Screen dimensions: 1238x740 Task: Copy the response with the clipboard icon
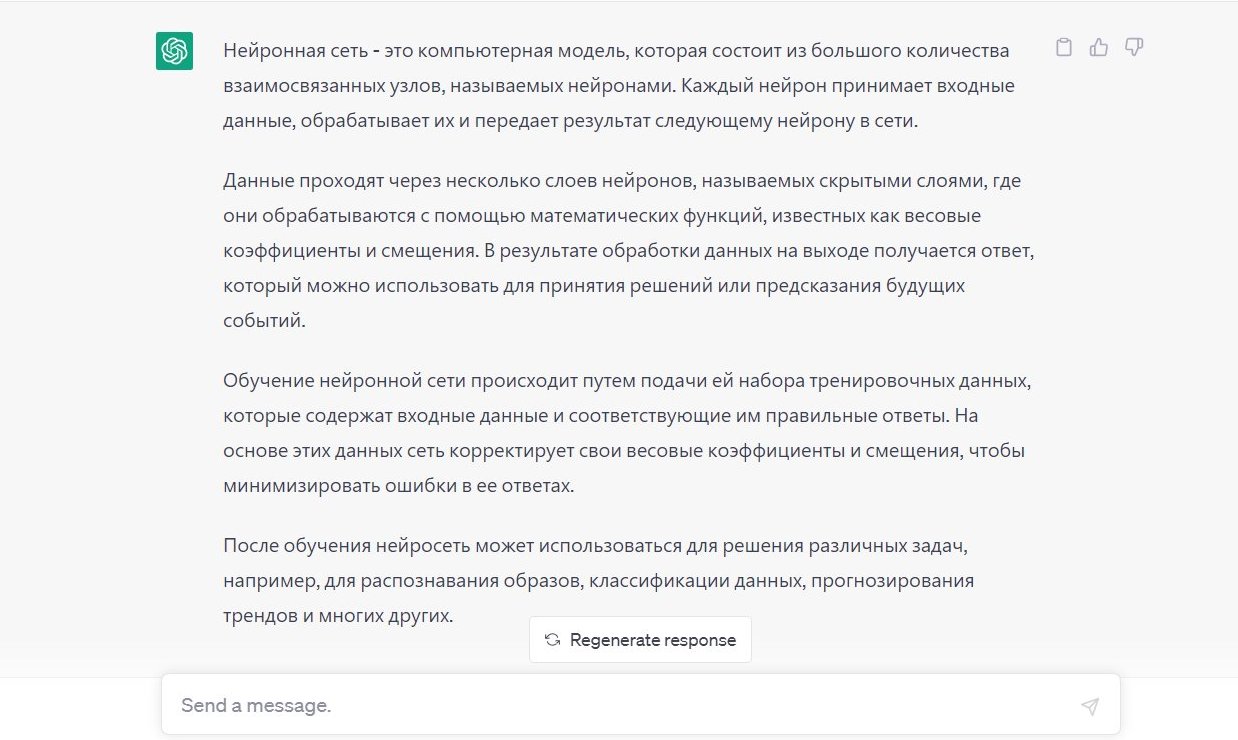(1064, 47)
